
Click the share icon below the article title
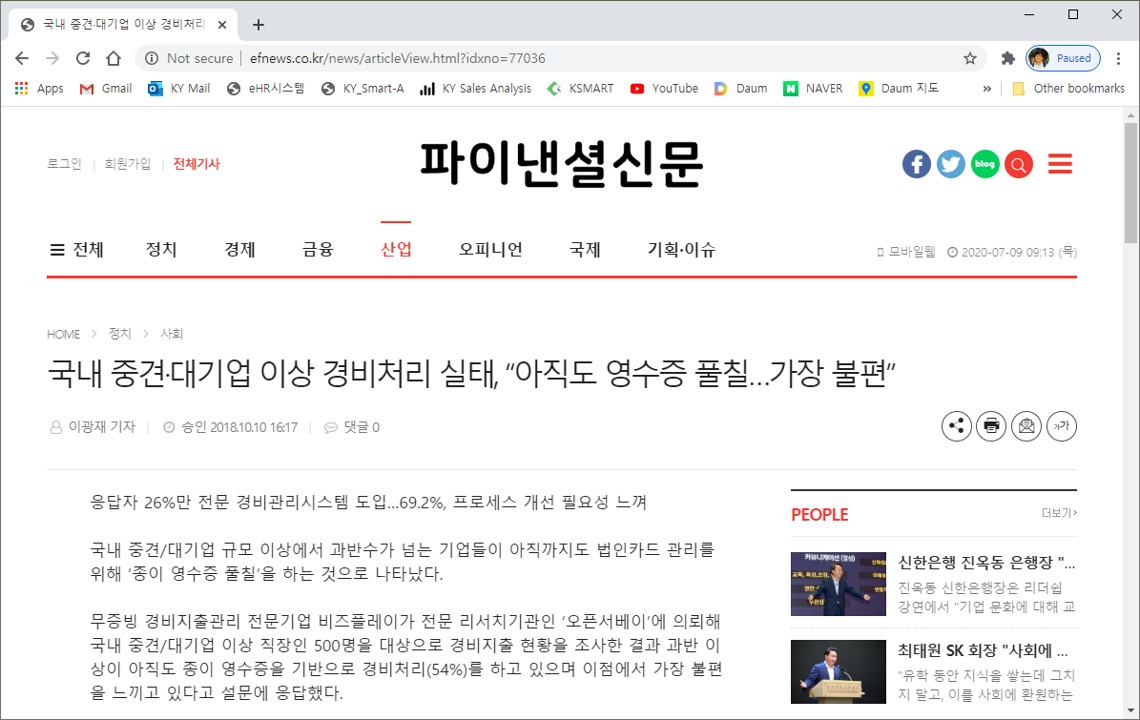point(956,426)
